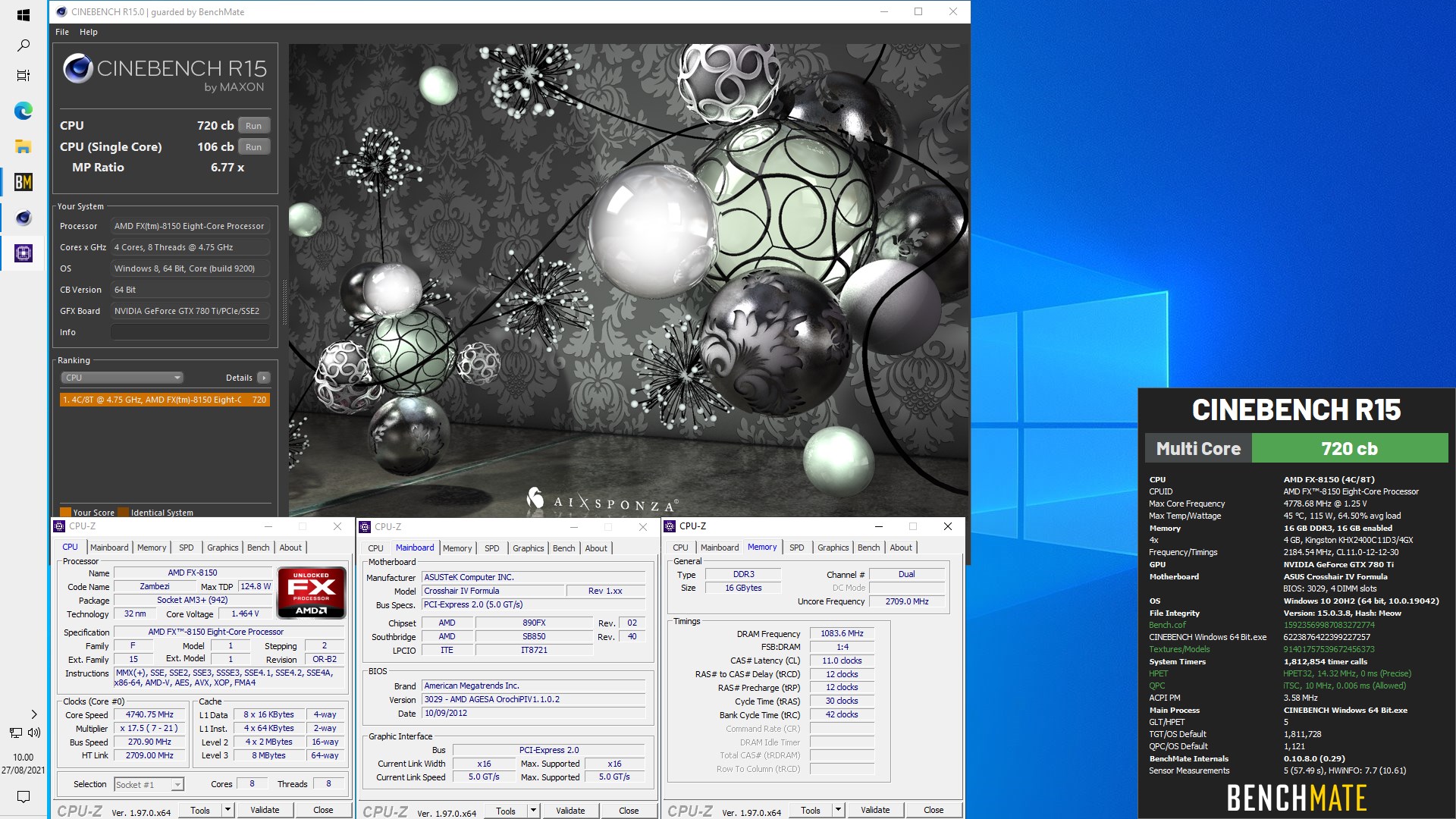Click the Cinebench logo sphere icon
Screen dimensions: 1456x819
point(77,68)
